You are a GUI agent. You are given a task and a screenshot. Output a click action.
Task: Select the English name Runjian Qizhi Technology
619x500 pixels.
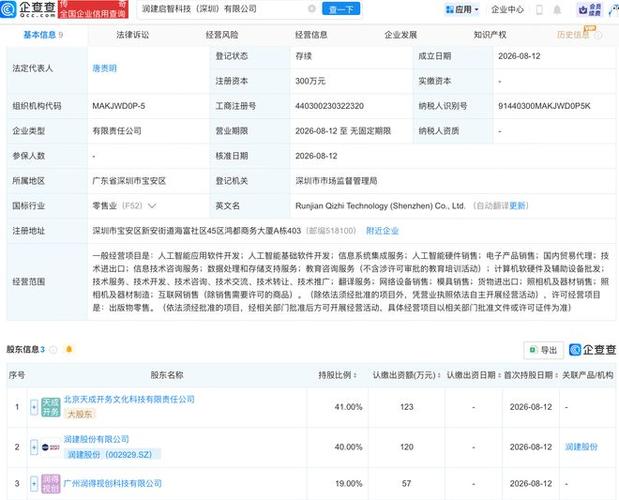380,206
